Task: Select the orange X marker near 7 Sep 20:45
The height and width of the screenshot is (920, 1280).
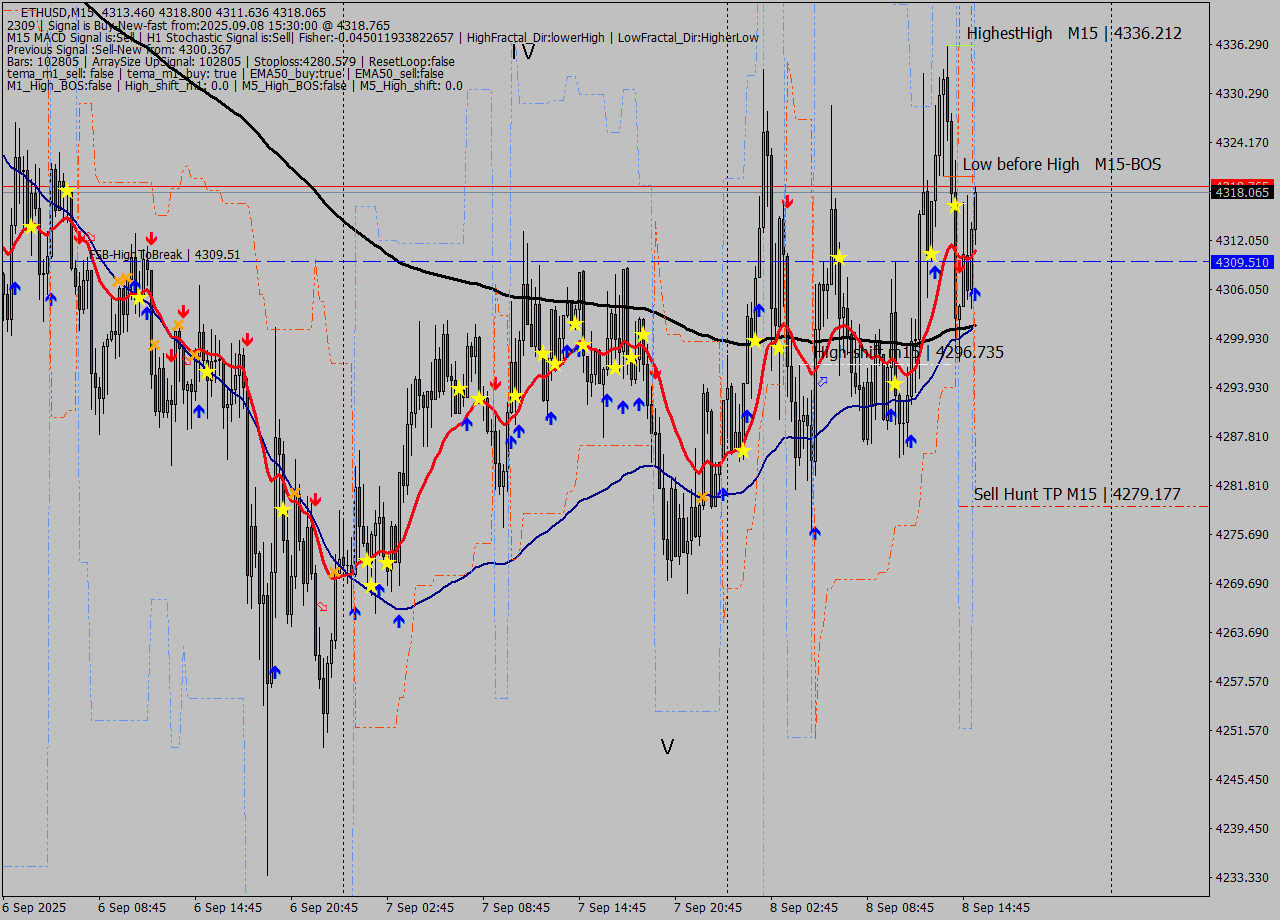Action: click(703, 497)
